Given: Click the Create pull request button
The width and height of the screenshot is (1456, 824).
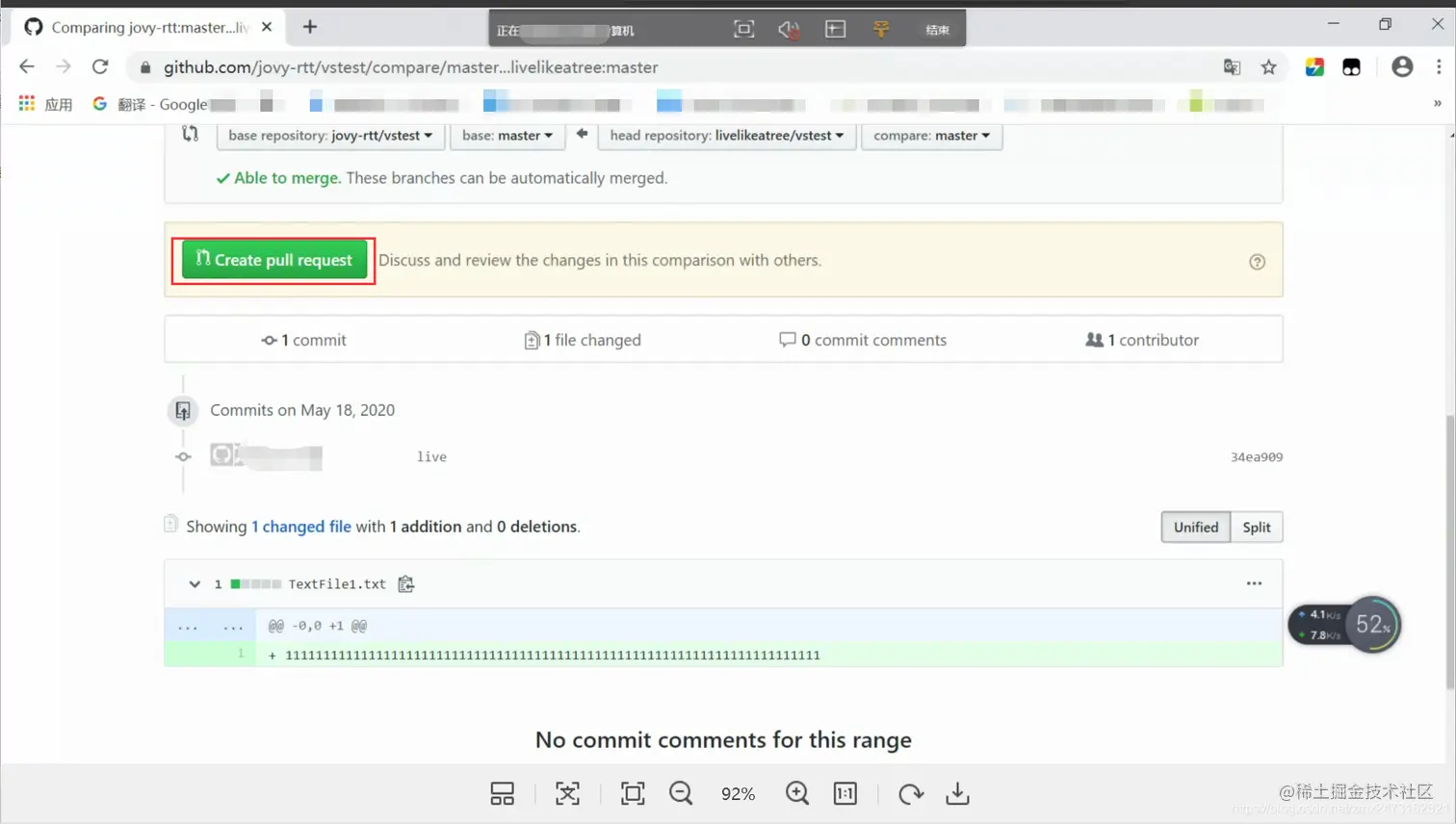Looking at the screenshot, I should coord(274,260).
